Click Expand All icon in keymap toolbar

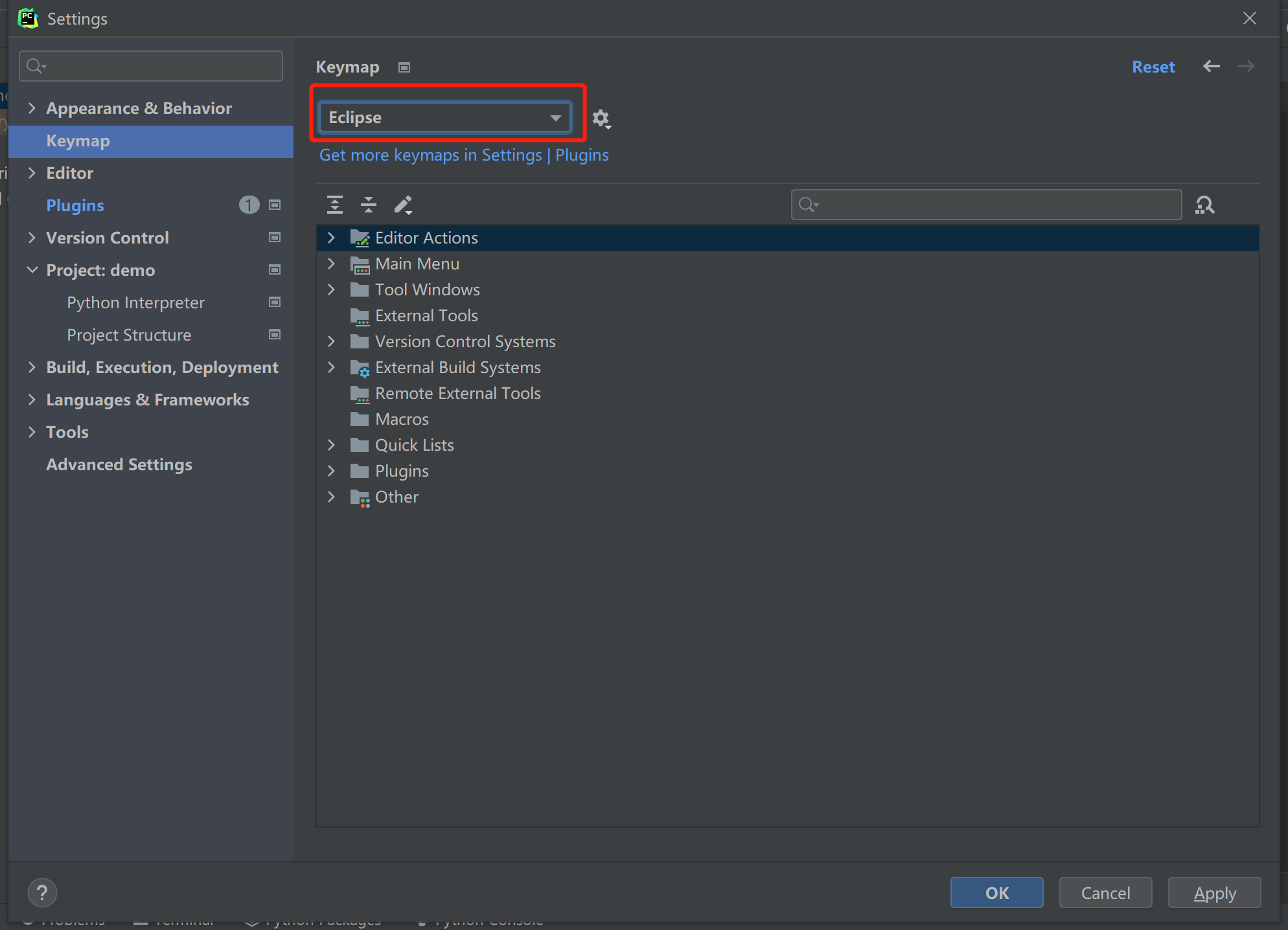coord(335,205)
